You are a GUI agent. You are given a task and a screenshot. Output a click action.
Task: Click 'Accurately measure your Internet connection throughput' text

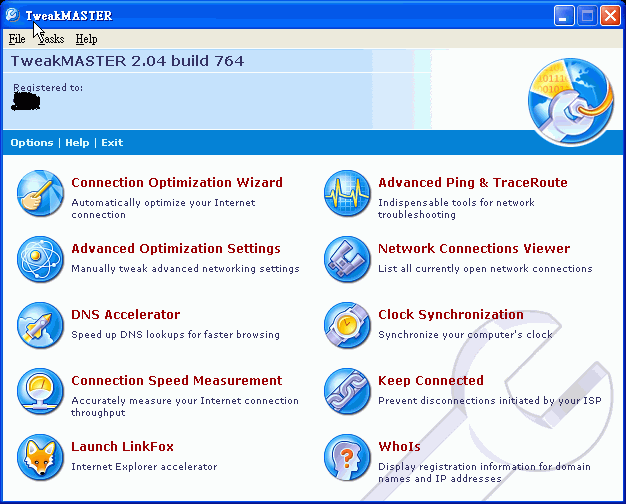coord(185,406)
